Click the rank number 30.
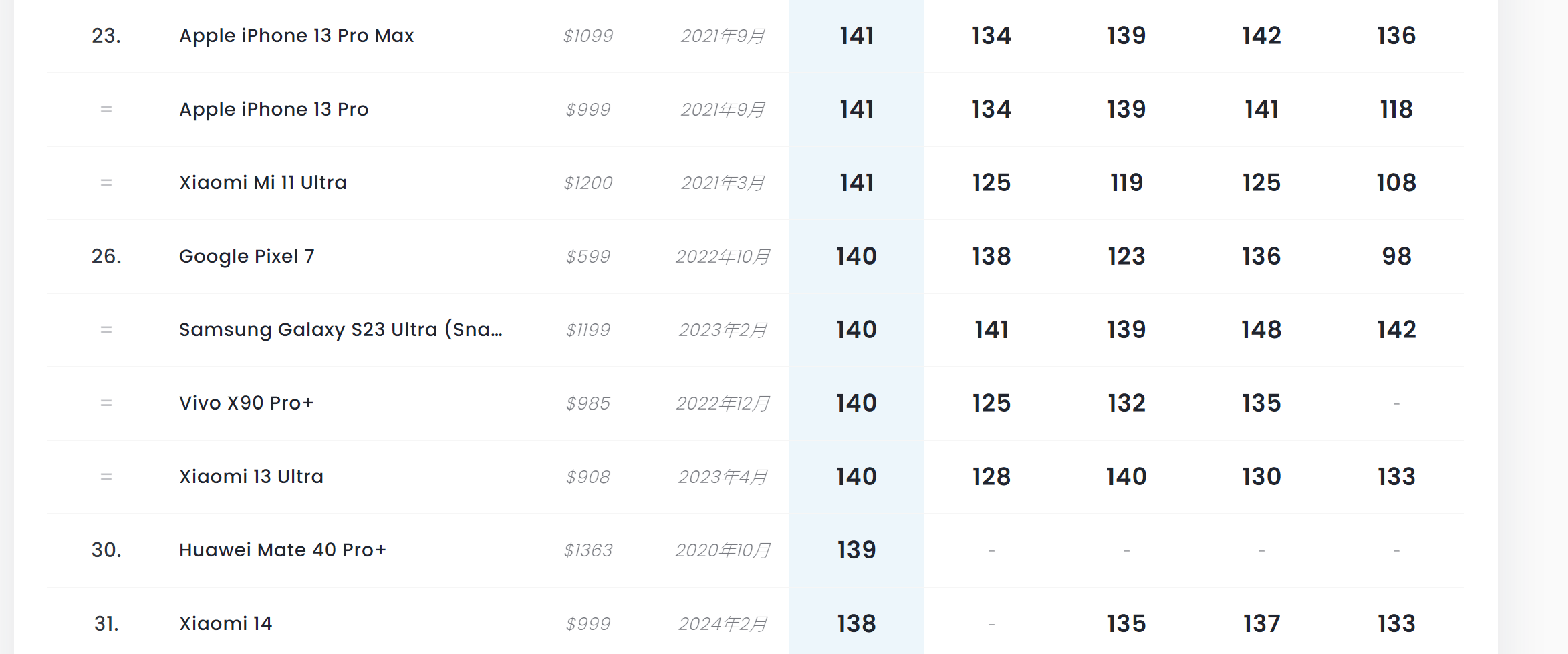Image resolution: width=1568 pixels, height=654 pixels. tap(106, 550)
